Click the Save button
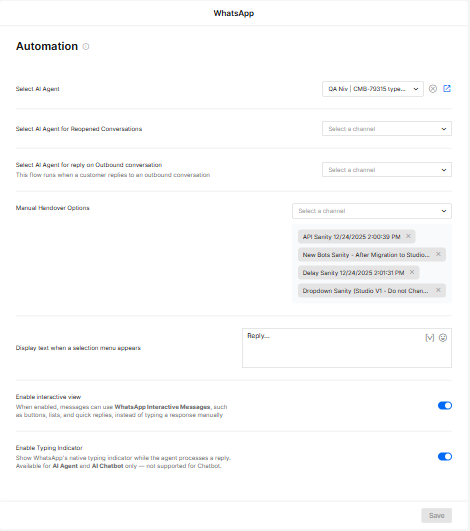This screenshot has width=470, height=531. [x=436, y=515]
